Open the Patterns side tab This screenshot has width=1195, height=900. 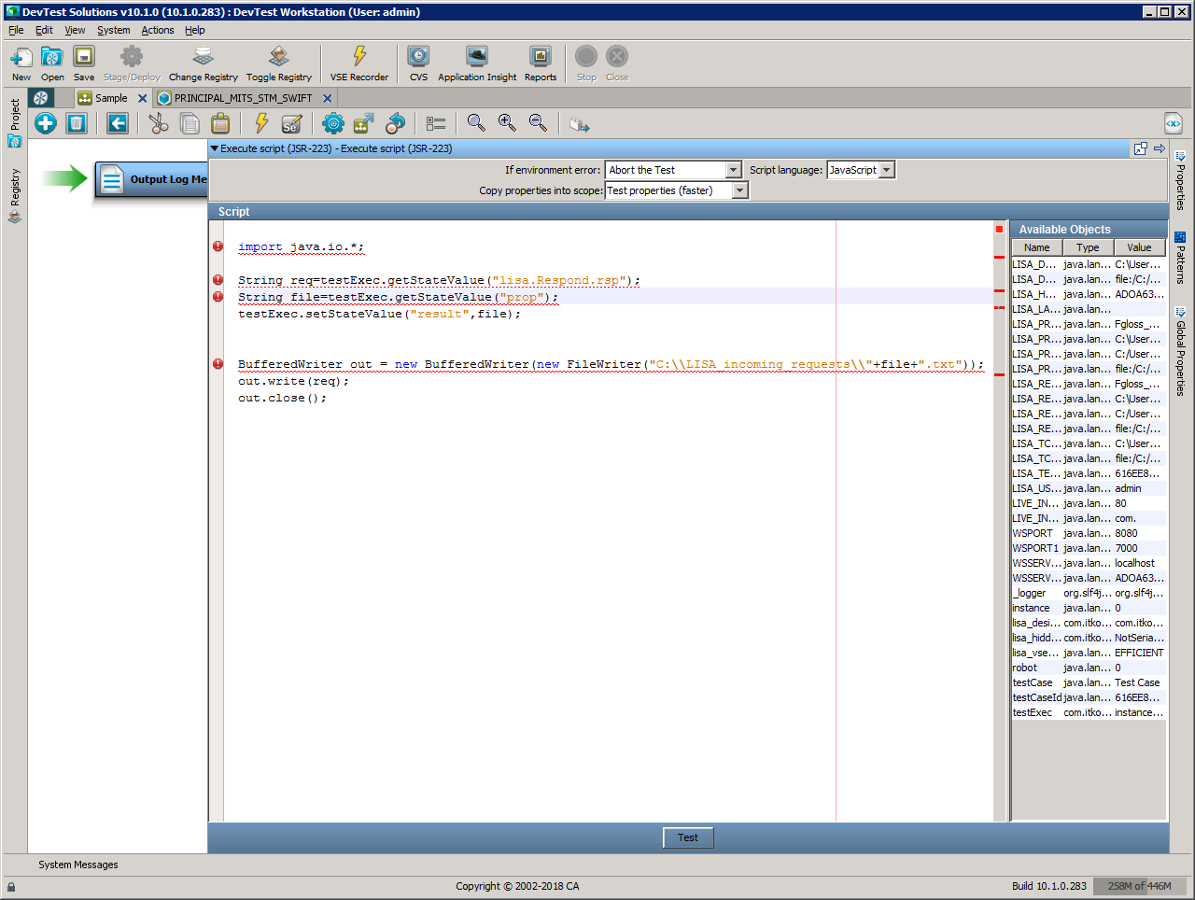(x=1180, y=258)
